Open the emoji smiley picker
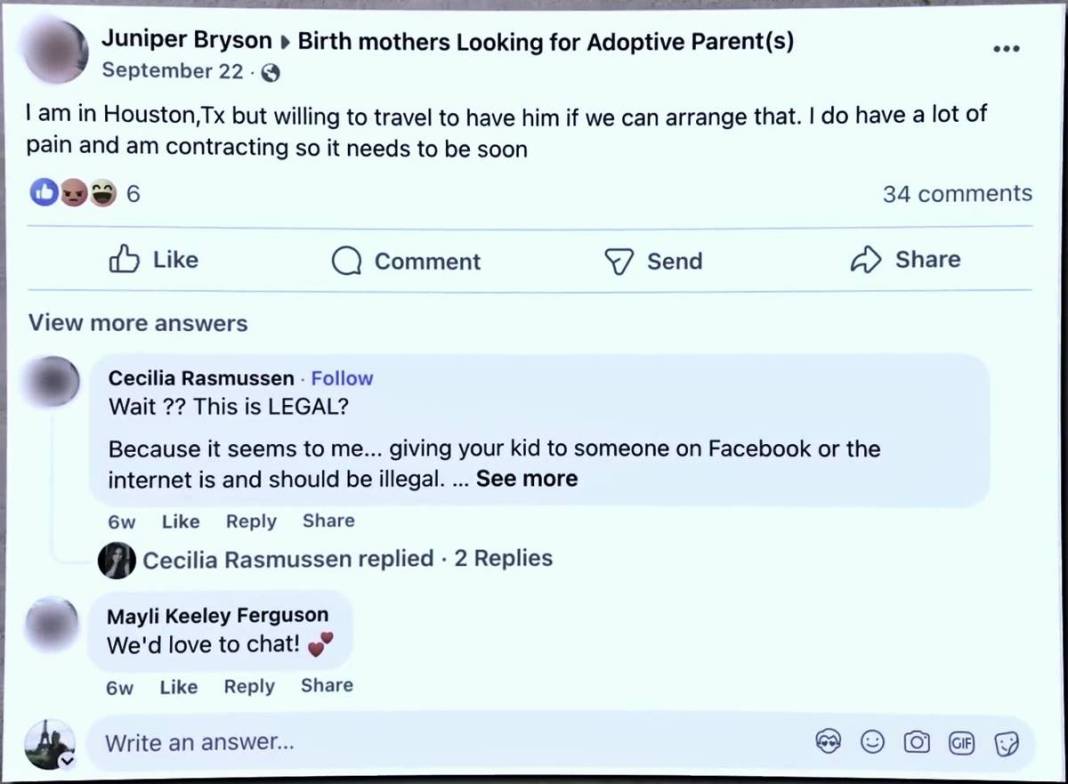 coord(873,742)
